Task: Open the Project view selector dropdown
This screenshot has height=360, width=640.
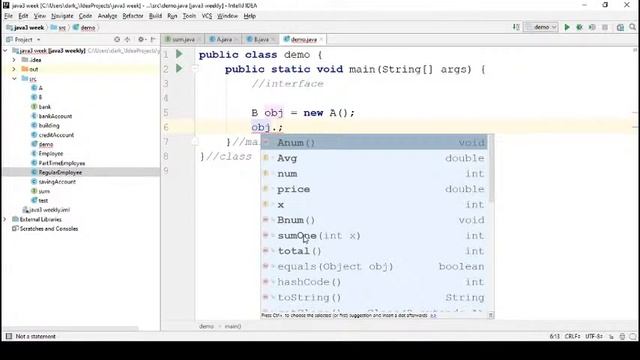Action: (23, 40)
